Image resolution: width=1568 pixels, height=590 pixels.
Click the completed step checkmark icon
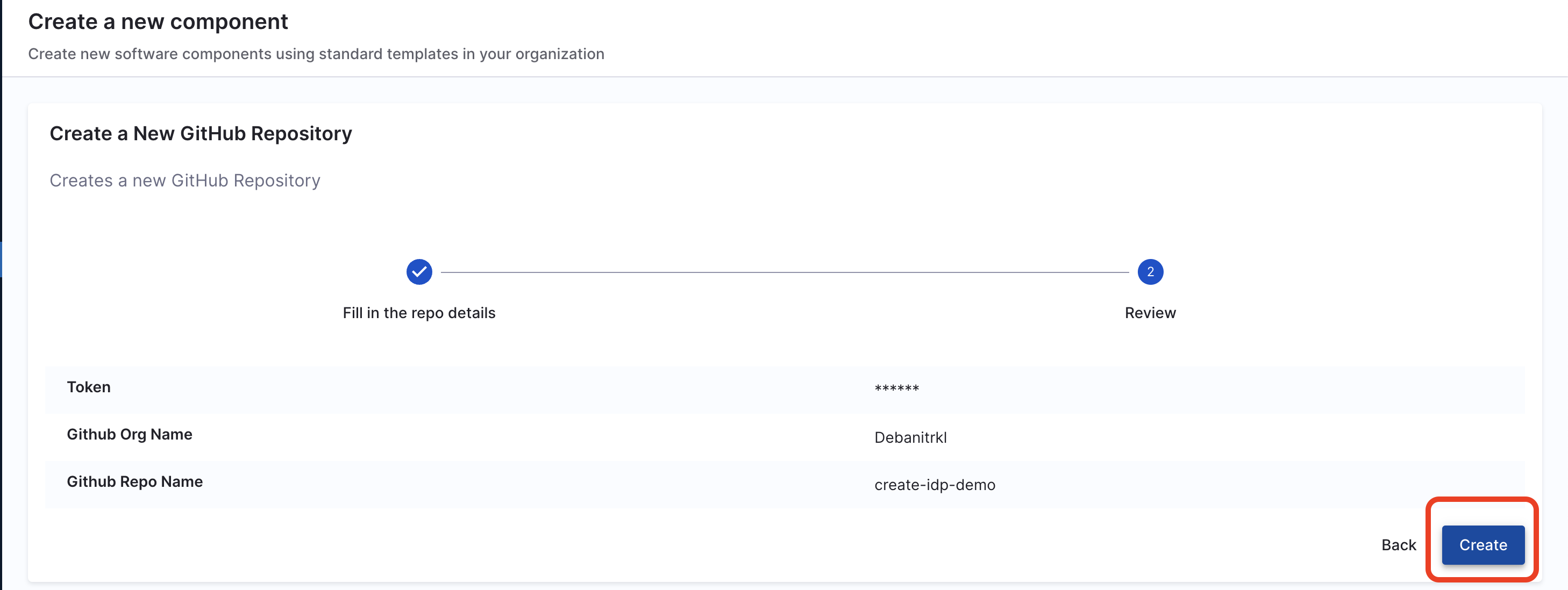419,272
